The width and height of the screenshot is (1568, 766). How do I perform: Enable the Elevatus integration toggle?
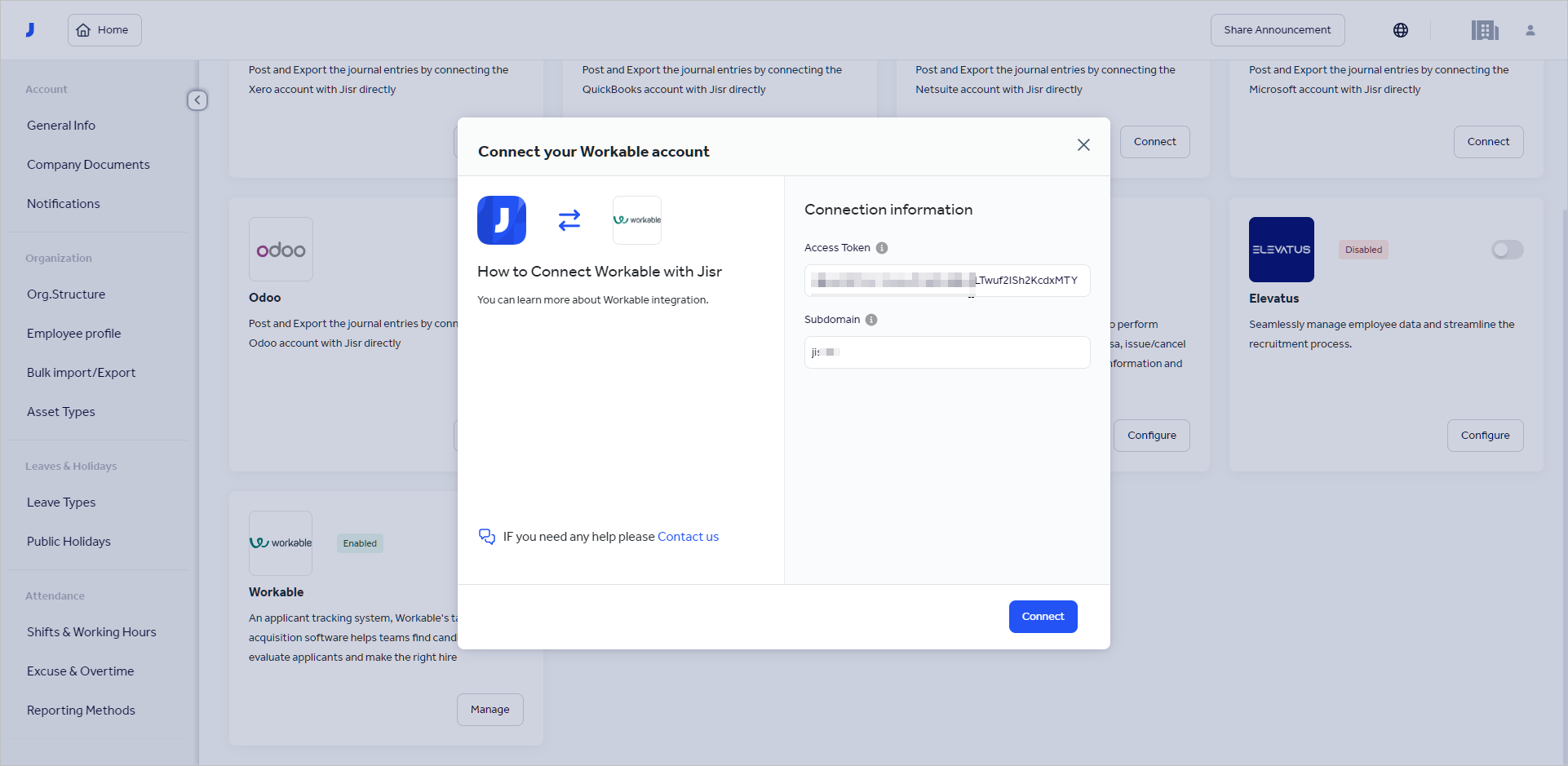(x=1507, y=250)
